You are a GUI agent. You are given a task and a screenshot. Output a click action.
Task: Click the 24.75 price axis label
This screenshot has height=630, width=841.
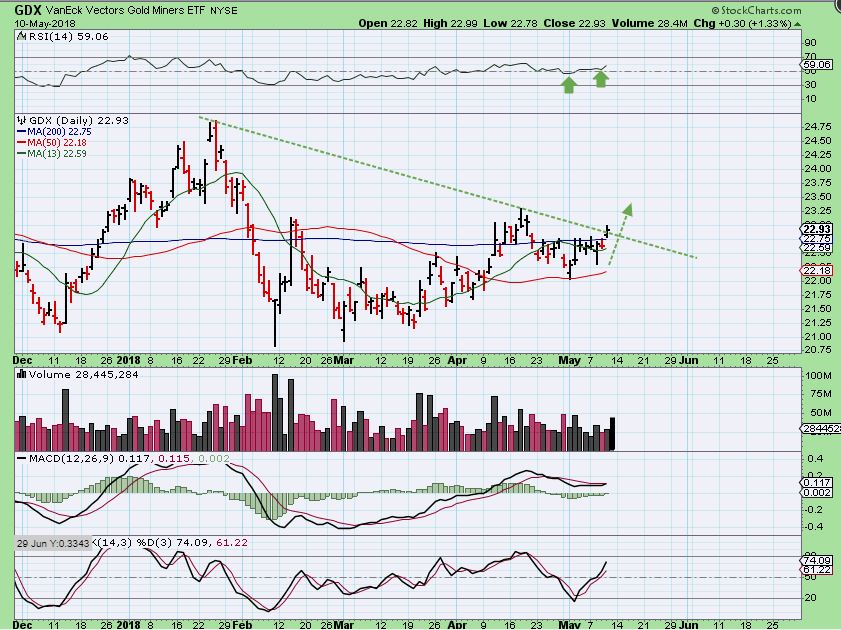(x=818, y=127)
